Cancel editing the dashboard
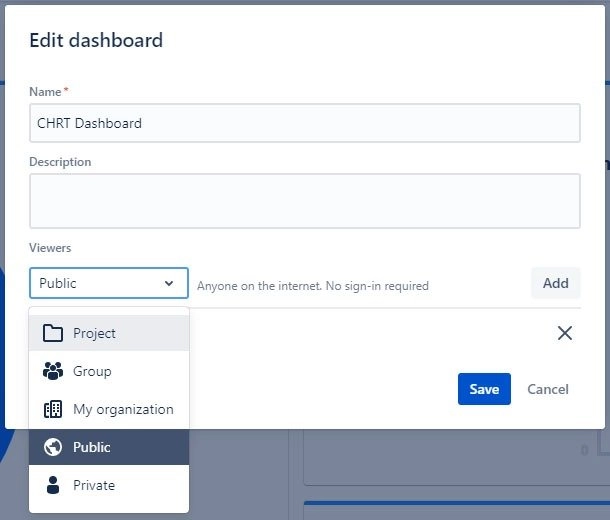Screen dimensions: 610x520 548,389
